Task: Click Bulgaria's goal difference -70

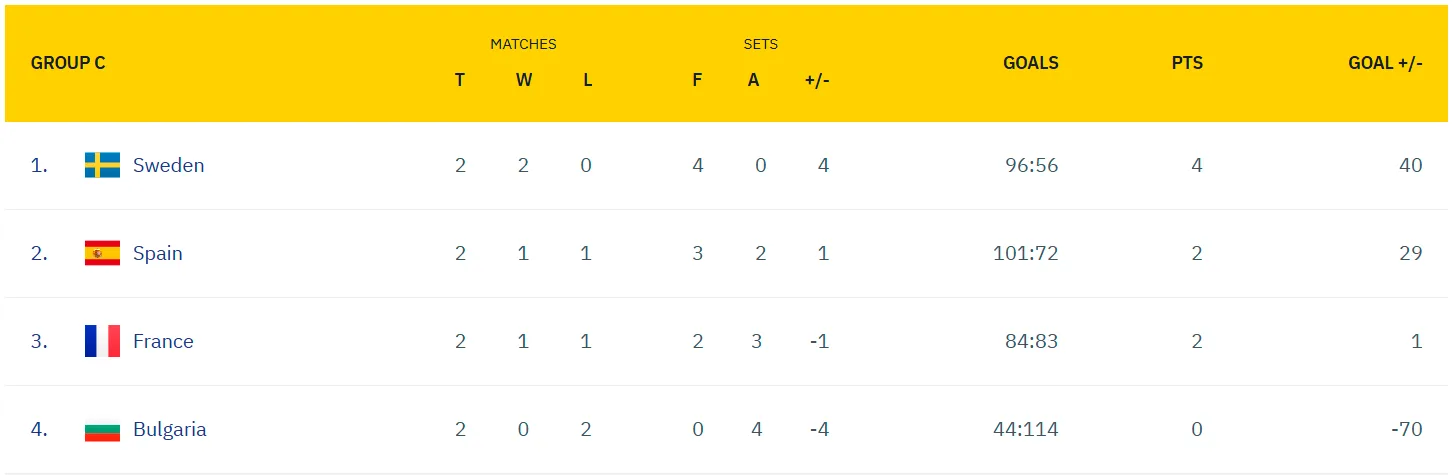Action: [1406, 429]
